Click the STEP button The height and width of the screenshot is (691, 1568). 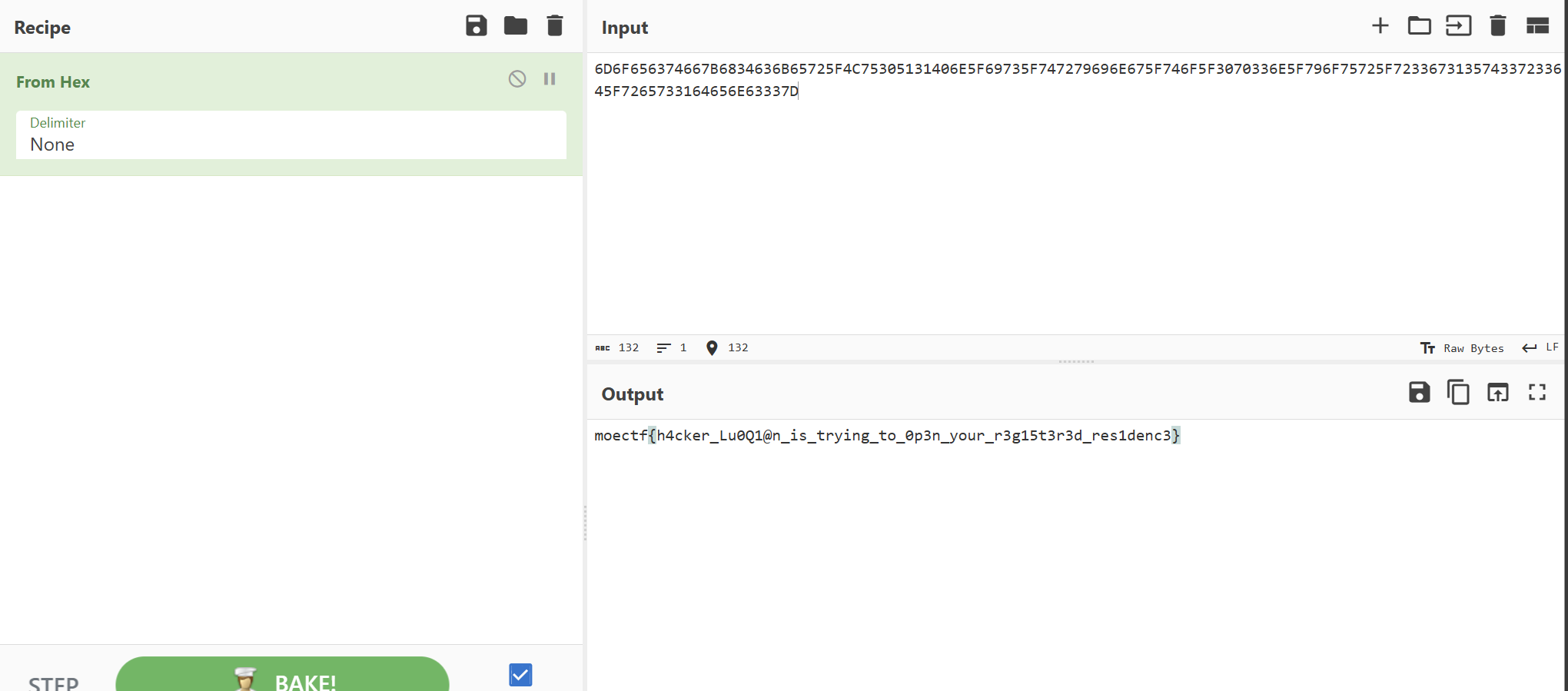point(53,683)
